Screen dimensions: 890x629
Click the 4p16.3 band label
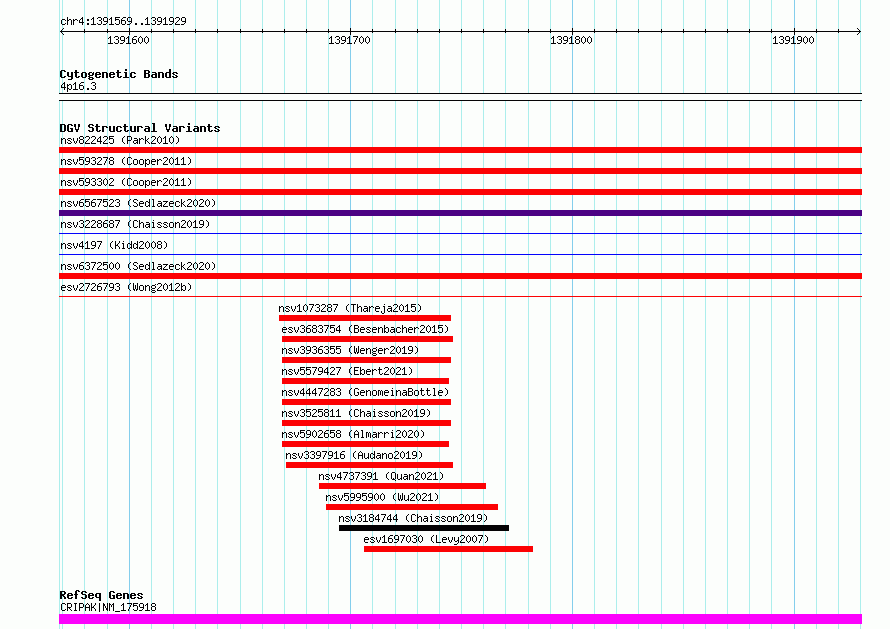(78, 86)
